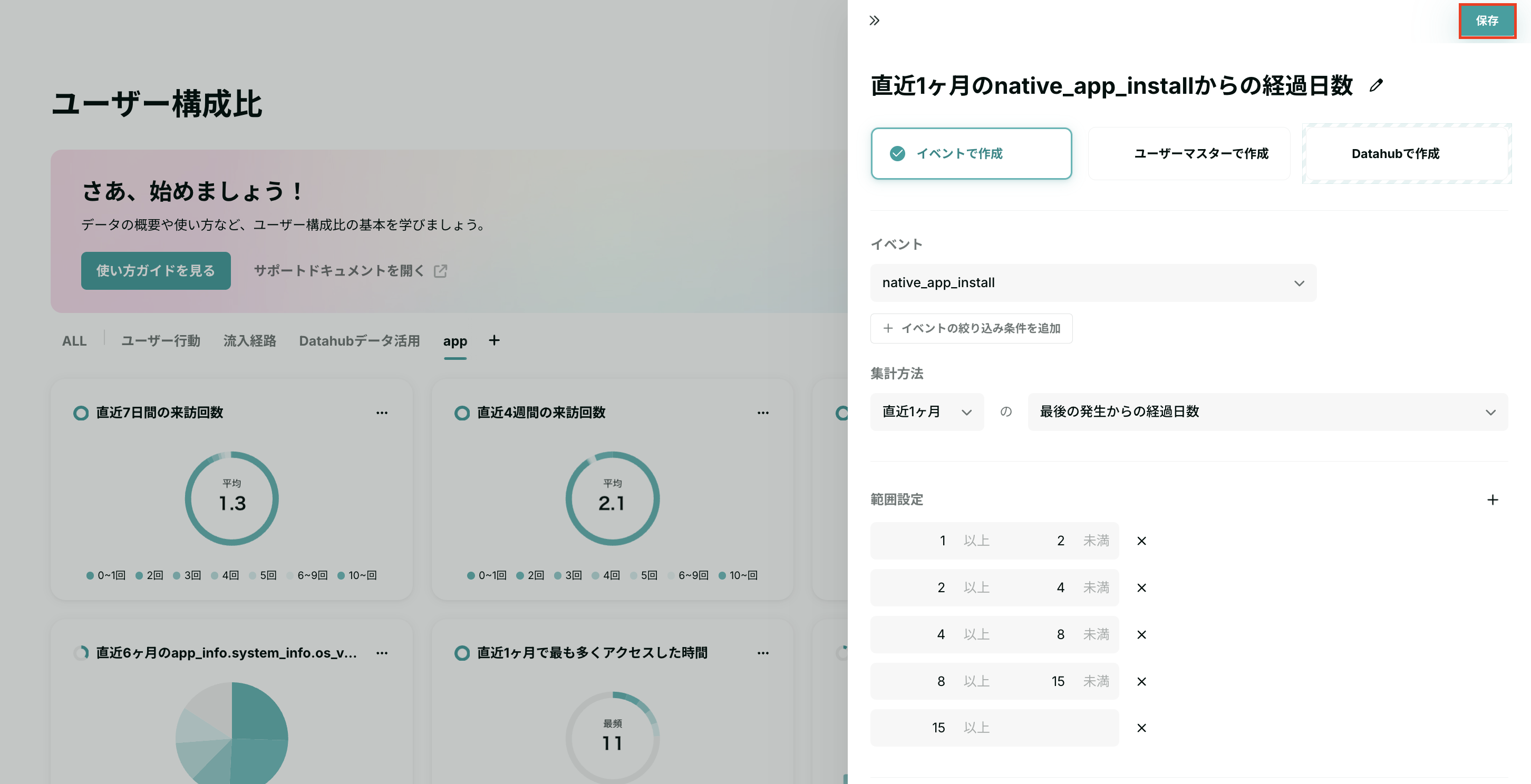Open more options for 直近7日間の来訪回数 card
The image size is (1531, 784).
click(x=382, y=413)
